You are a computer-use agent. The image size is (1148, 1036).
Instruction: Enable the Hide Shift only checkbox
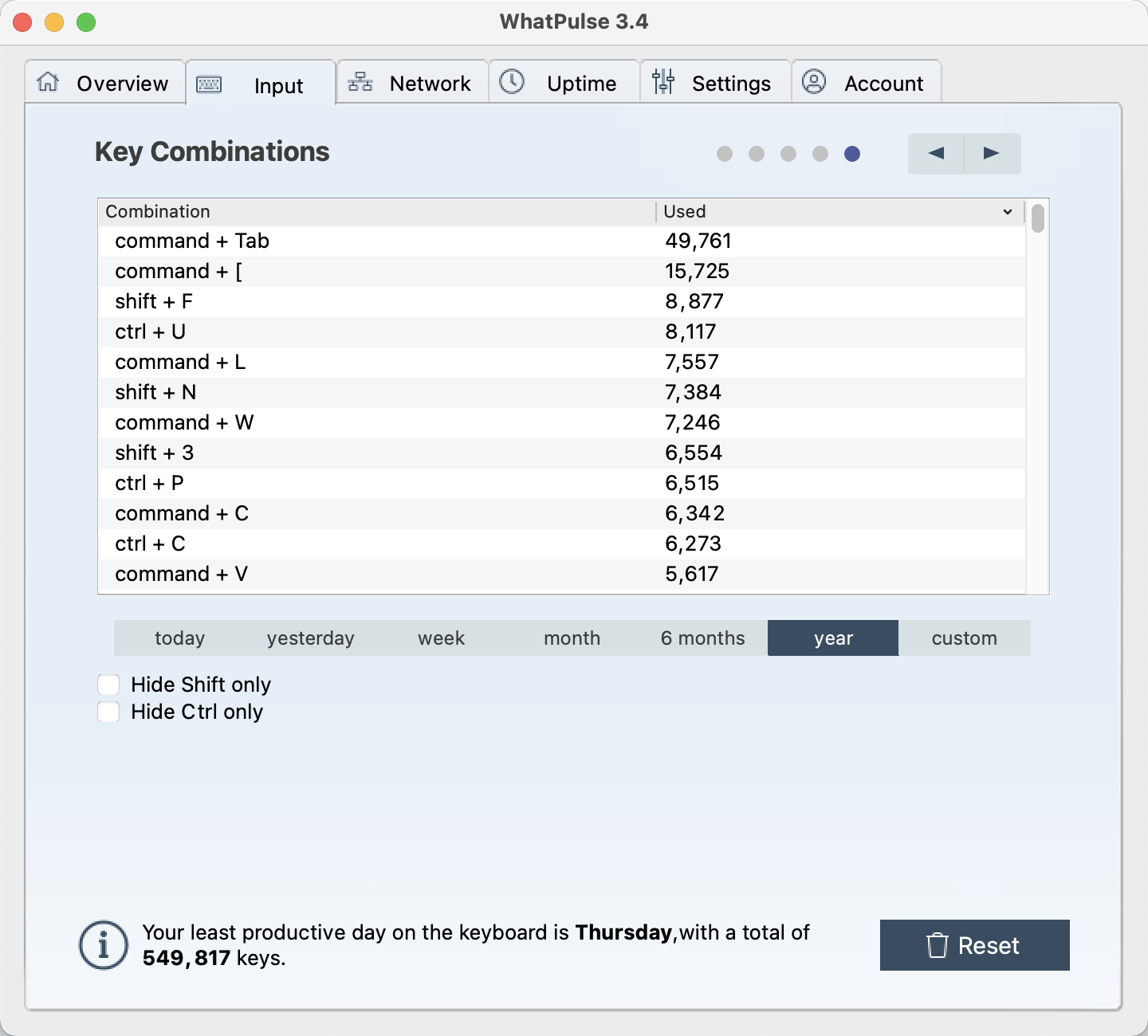coord(108,685)
